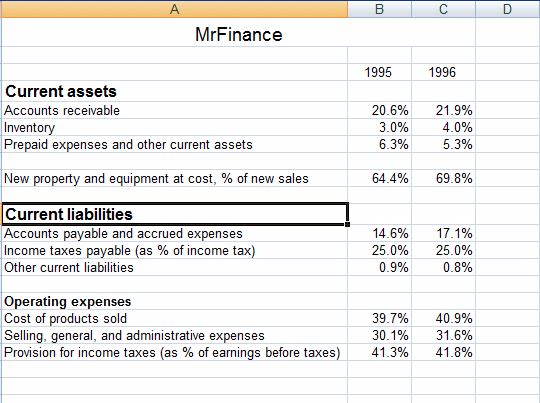540x403 pixels.
Task: Select Other current liabilities 1995 value 0.9%
Action: tap(380, 267)
